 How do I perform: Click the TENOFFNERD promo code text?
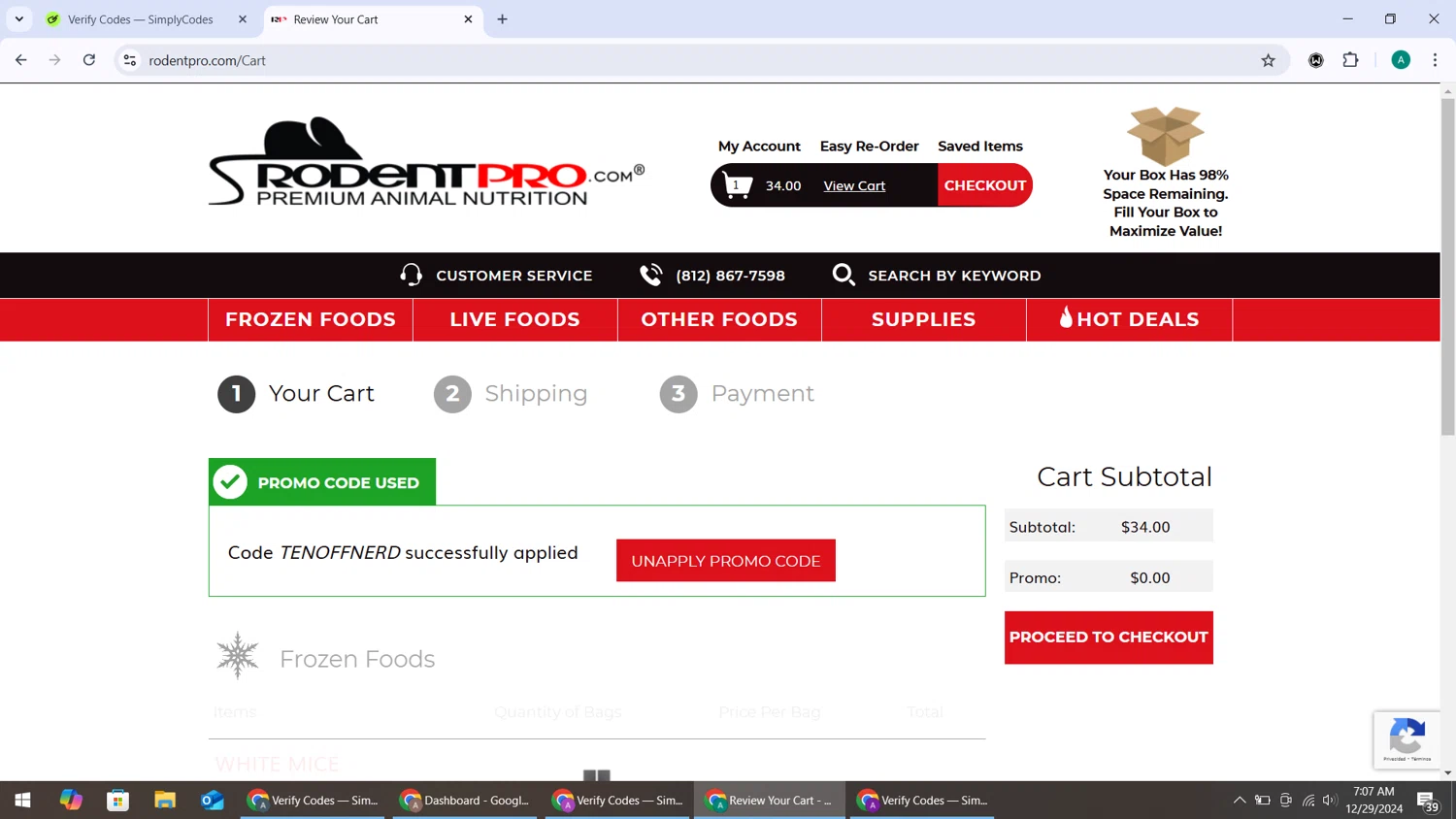(340, 552)
